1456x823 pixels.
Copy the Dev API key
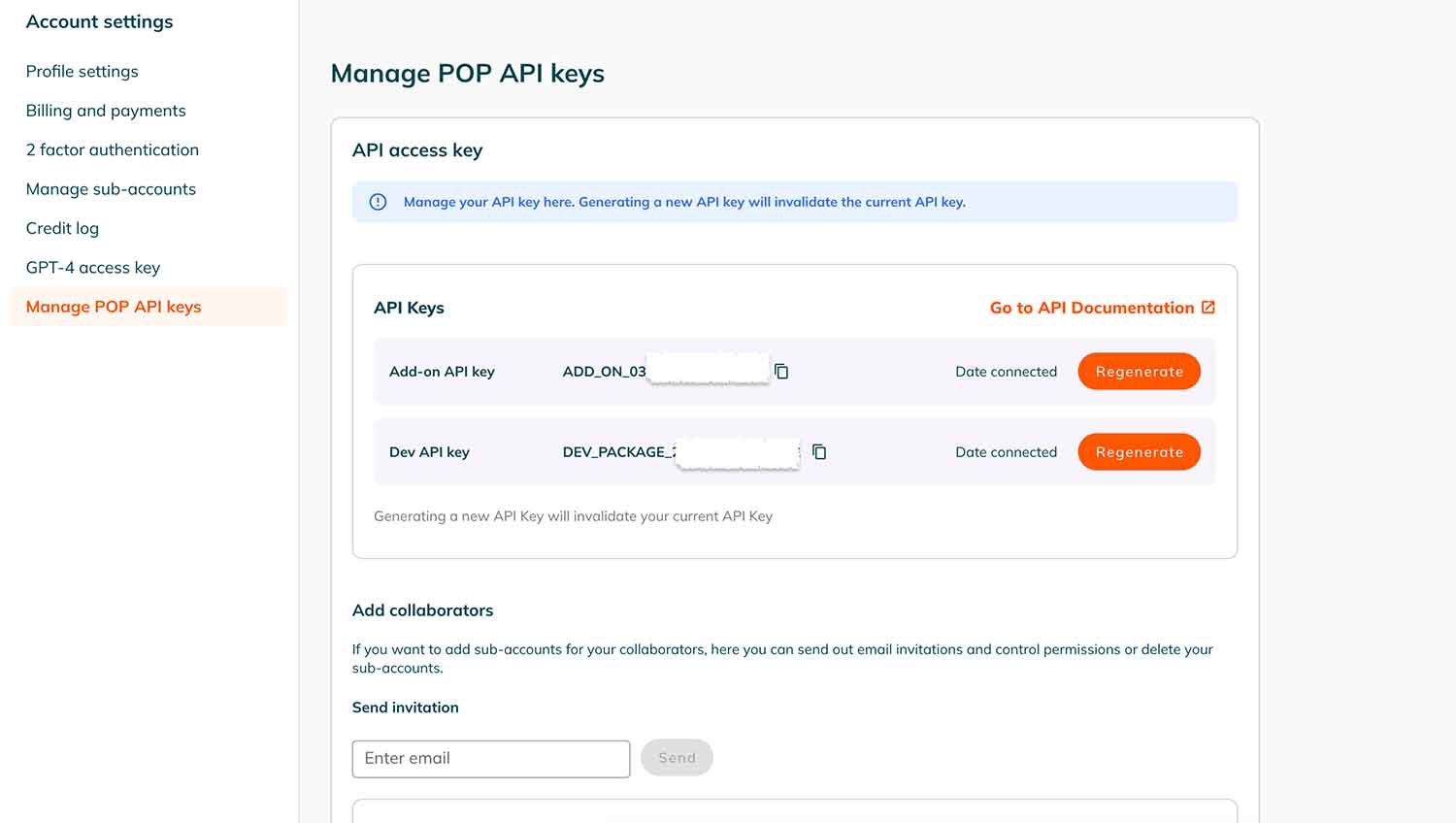818,451
